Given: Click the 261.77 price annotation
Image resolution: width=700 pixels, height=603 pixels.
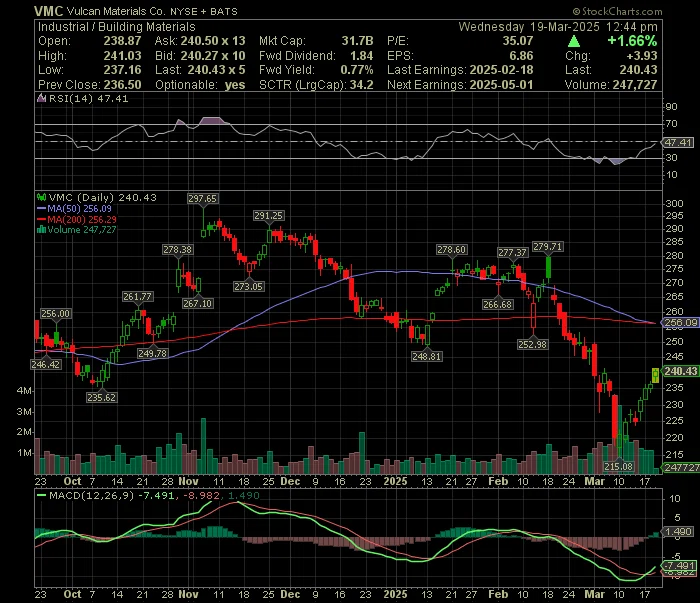Looking at the screenshot, I should pos(138,296).
